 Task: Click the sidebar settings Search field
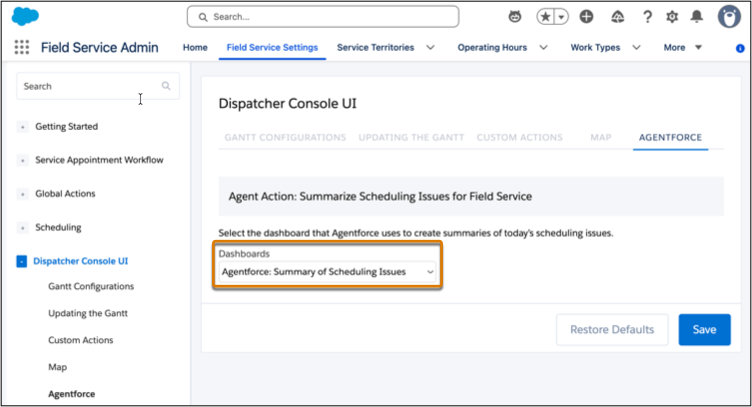tap(98, 86)
